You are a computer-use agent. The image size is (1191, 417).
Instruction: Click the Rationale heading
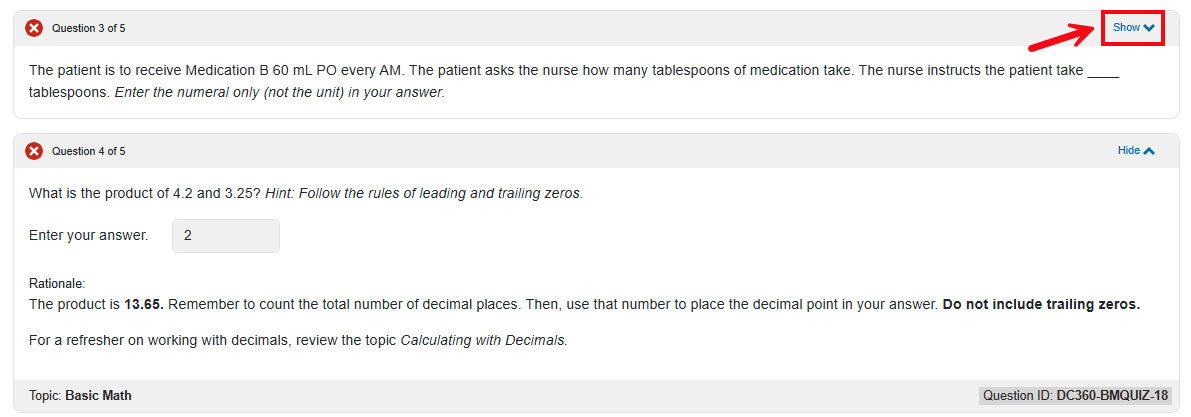57,284
